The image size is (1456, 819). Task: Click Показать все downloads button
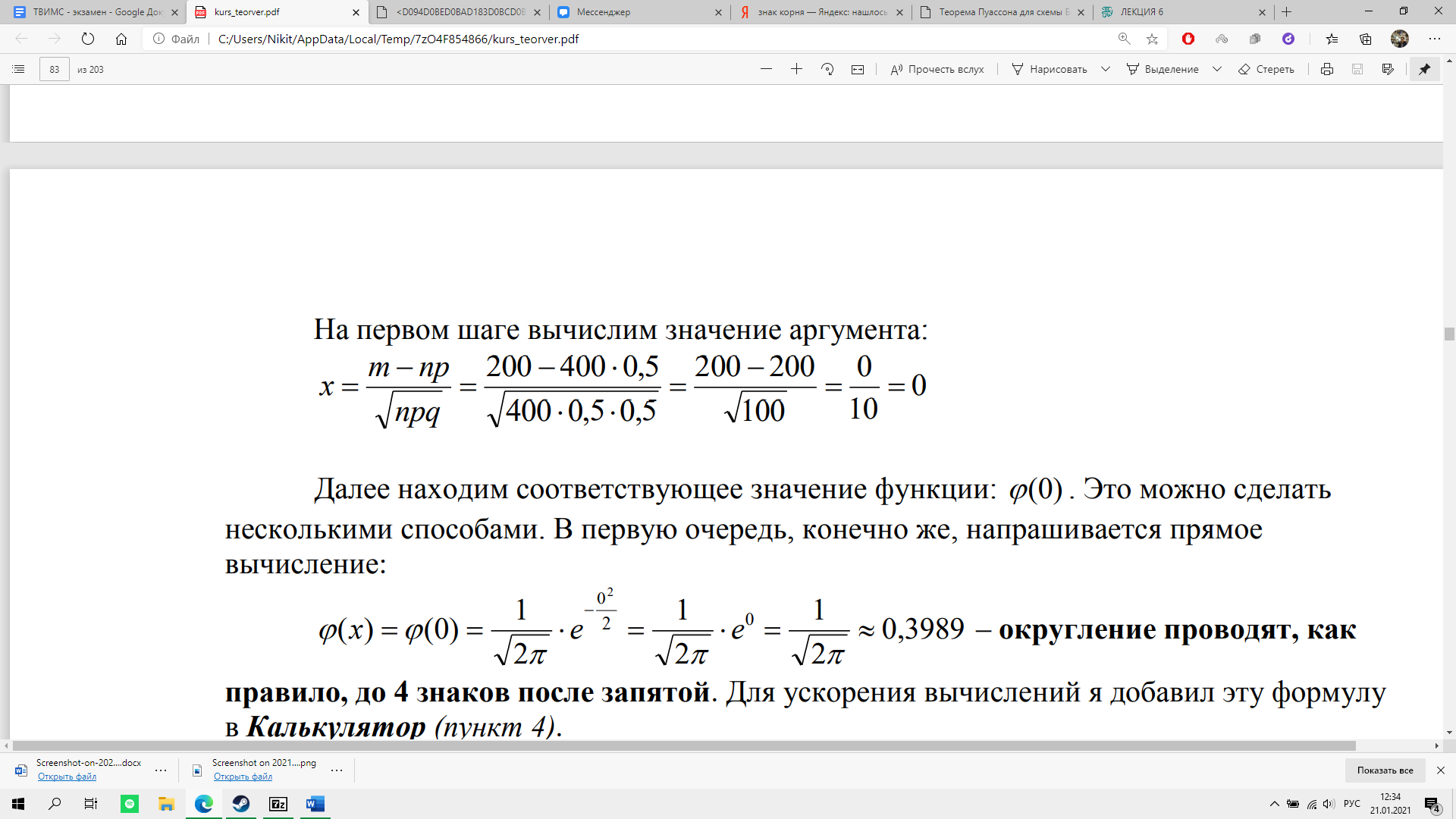coord(1385,770)
